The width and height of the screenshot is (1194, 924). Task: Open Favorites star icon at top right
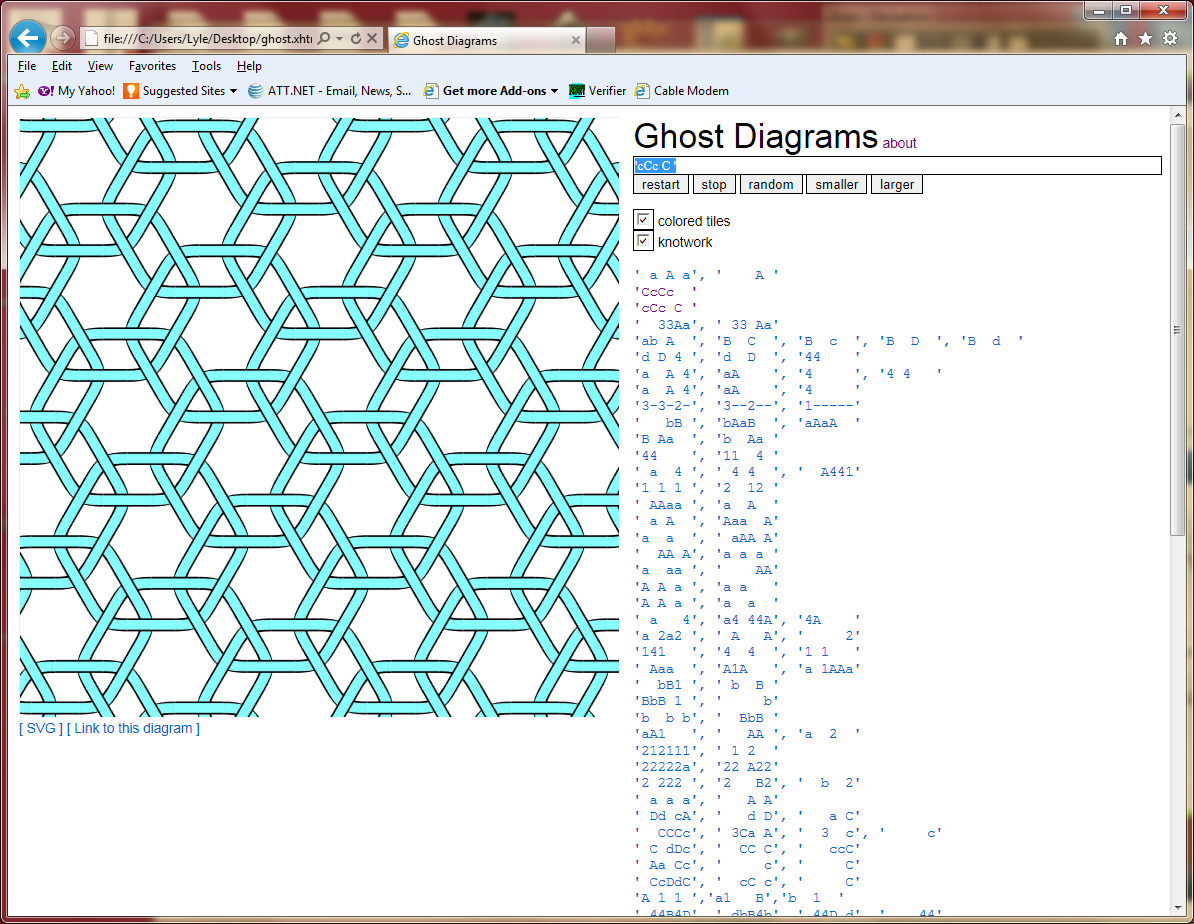[1145, 39]
